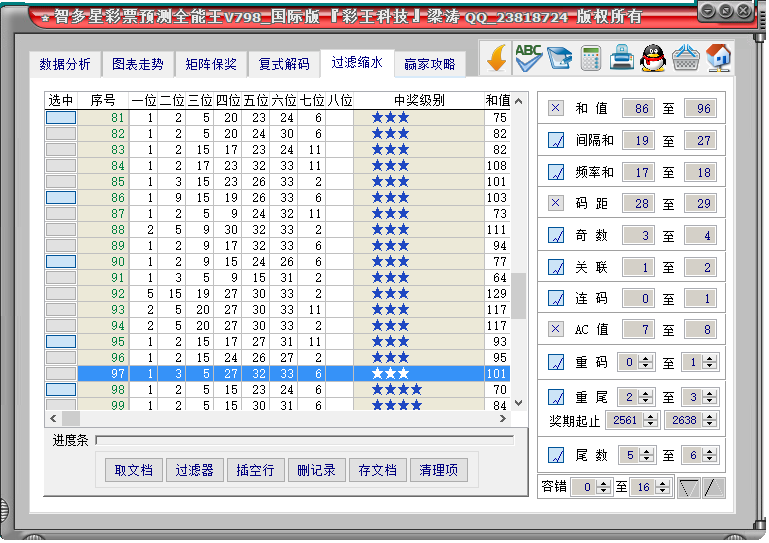Select the checkbox cell for row 81
This screenshot has width=769, height=543.
click(61, 118)
